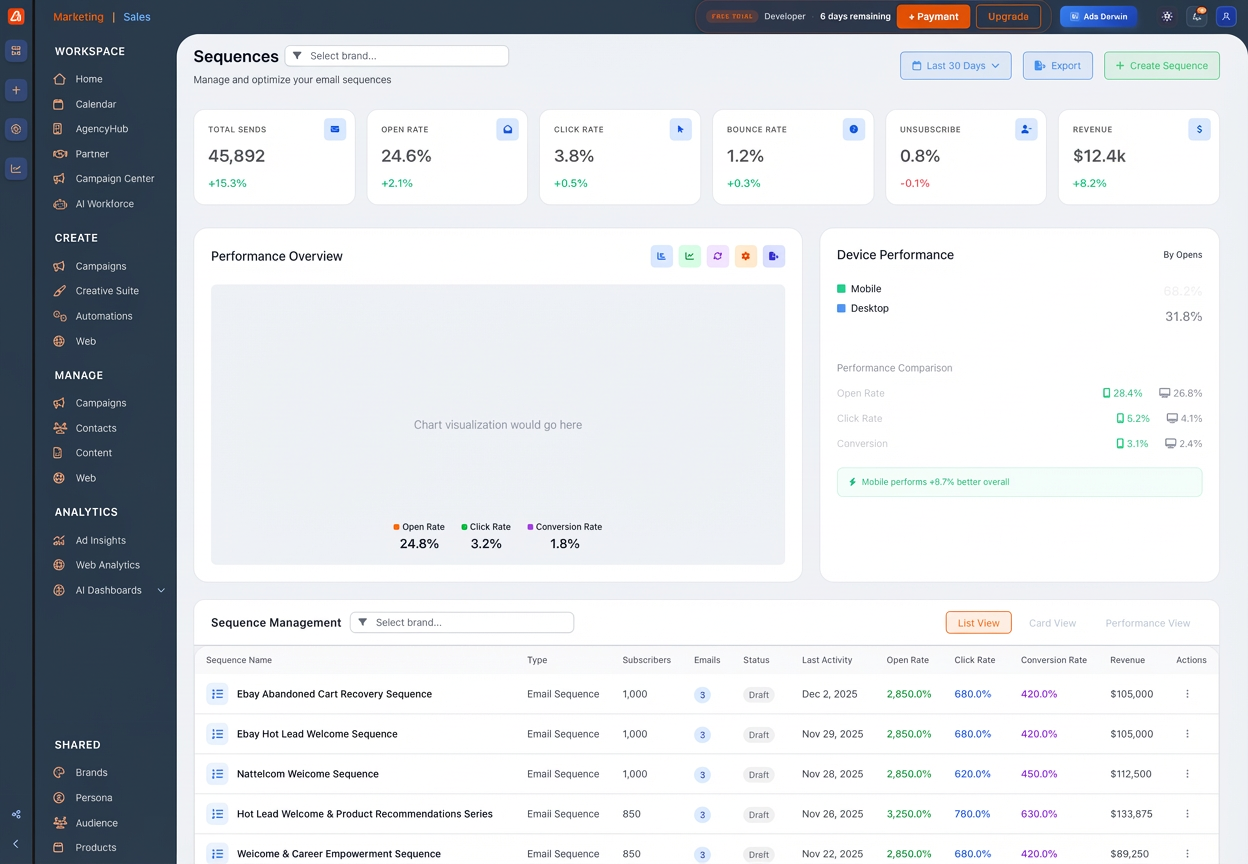This screenshot has height=864, width=1248.
Task: Click the Upgrade button
Action: 1007,17
